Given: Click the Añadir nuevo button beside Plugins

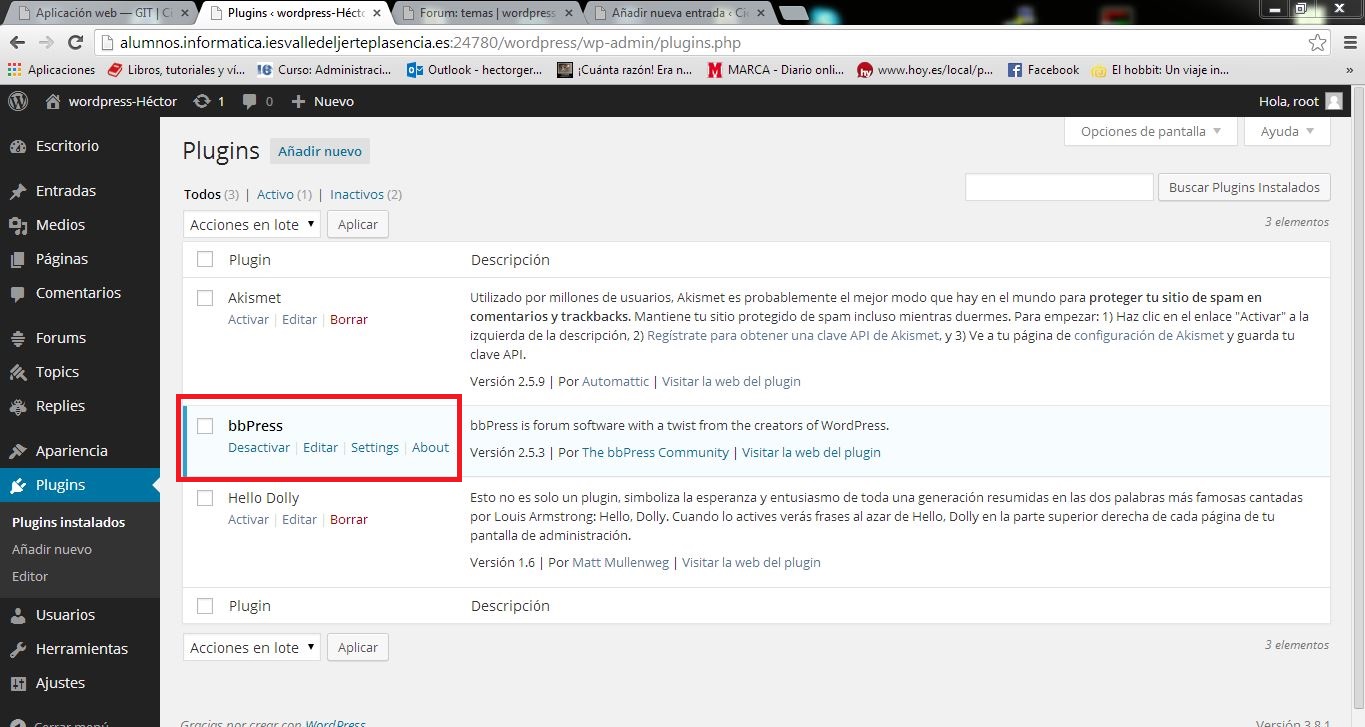Looking at the screenshot, I should (320, 151).
